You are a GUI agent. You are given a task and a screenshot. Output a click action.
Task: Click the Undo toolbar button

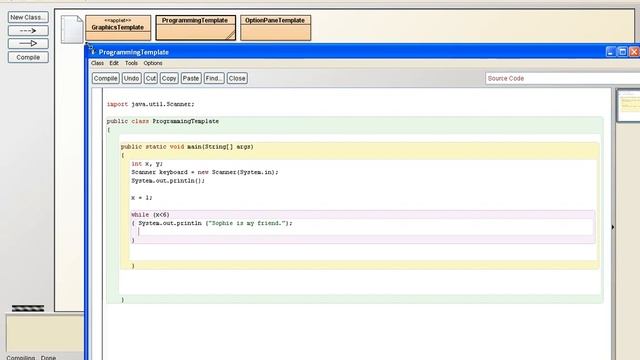131,78
